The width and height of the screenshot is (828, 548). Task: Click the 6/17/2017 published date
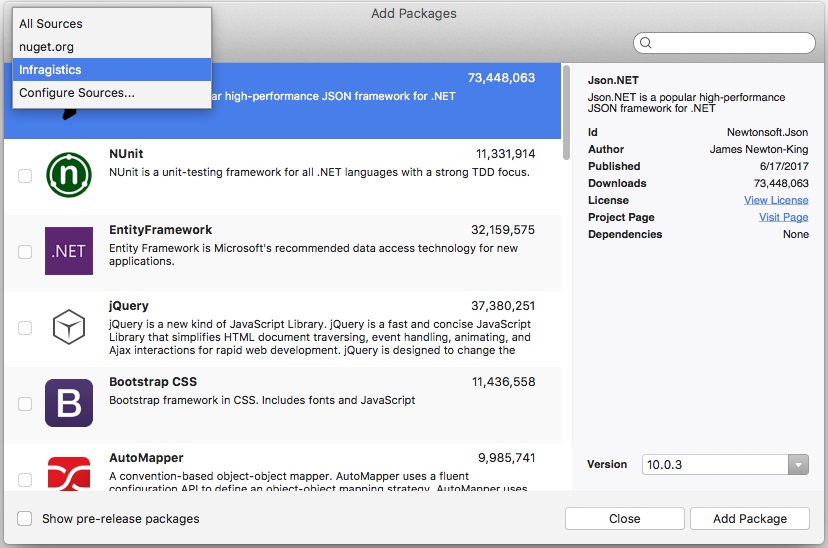784,166
